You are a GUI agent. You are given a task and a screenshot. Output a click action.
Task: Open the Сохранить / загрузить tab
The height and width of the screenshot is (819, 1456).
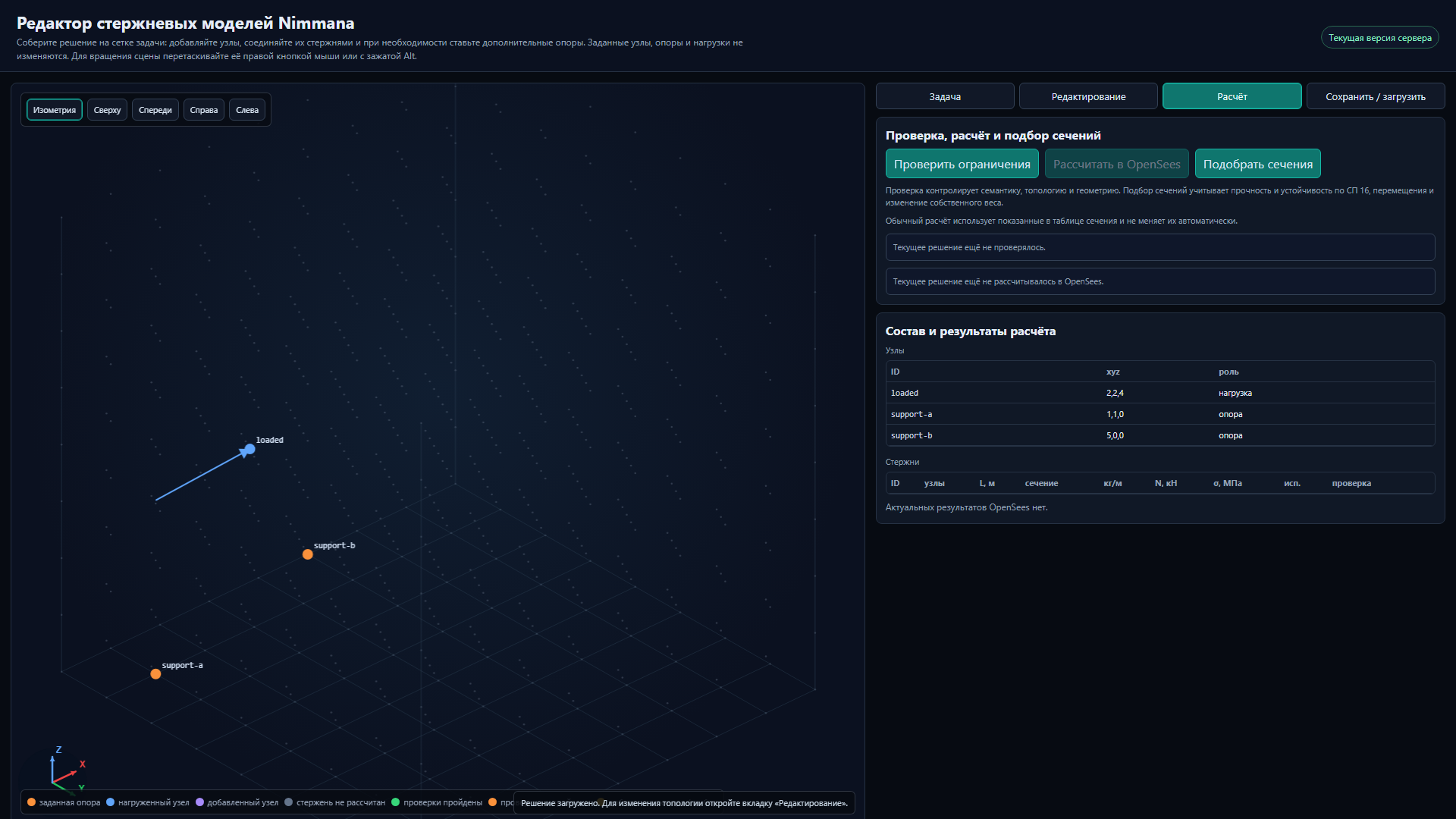point(1376,96)
